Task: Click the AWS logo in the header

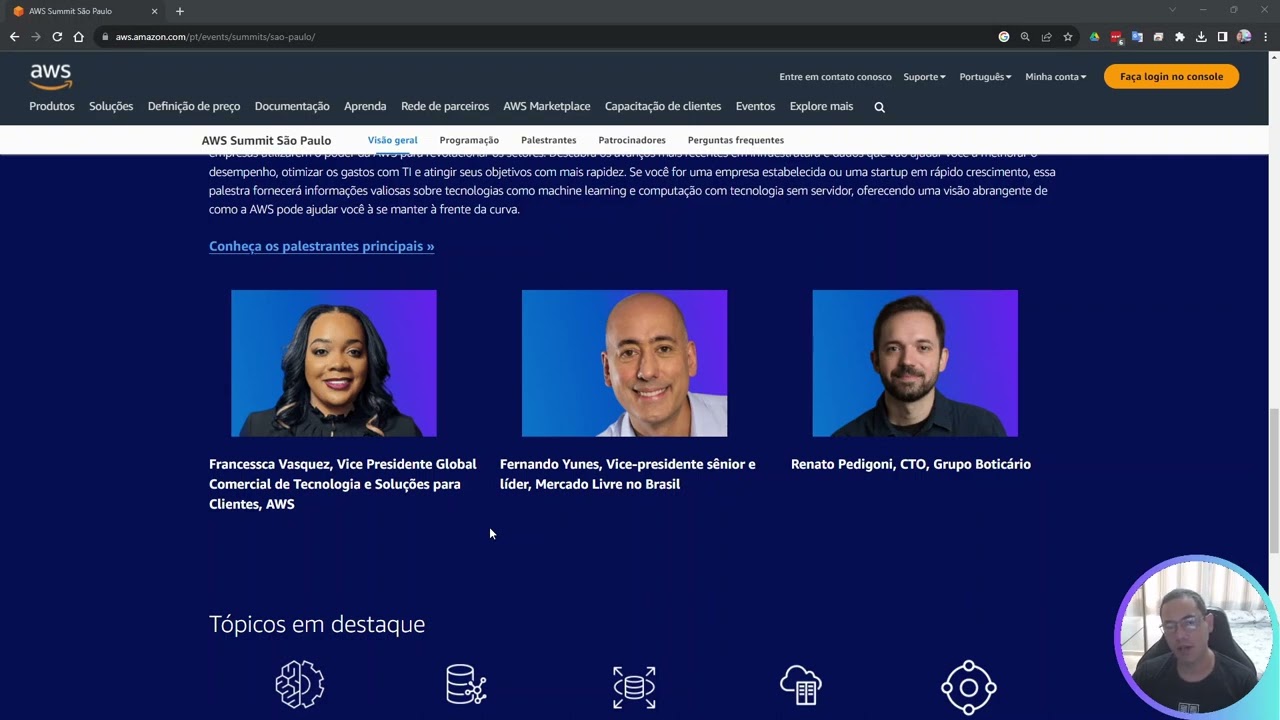Action: click(x=50, y=76)
